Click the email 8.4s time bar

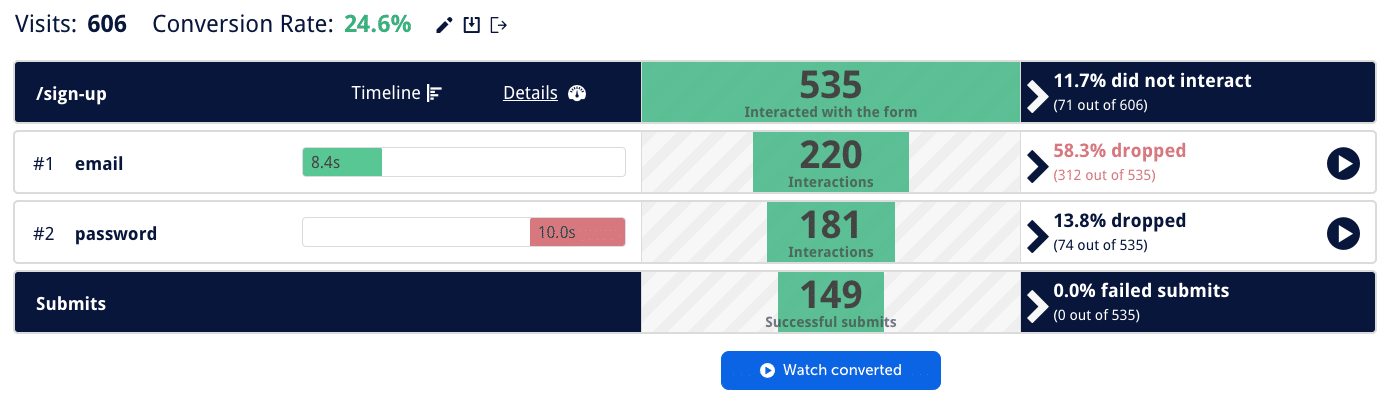tap(464, 163)
